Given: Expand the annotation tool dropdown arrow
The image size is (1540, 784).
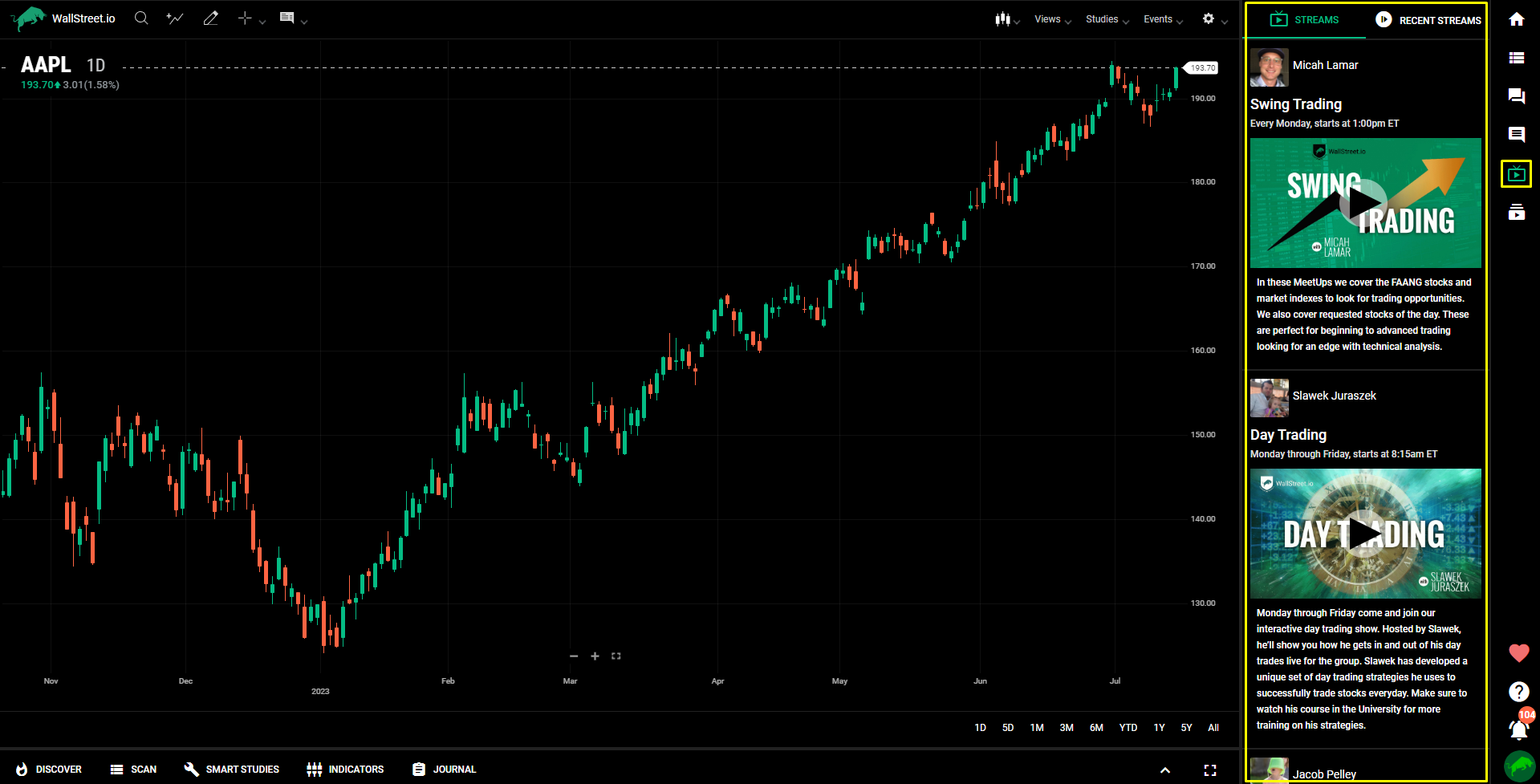Looking at the screenshot, I should [304, 22].
